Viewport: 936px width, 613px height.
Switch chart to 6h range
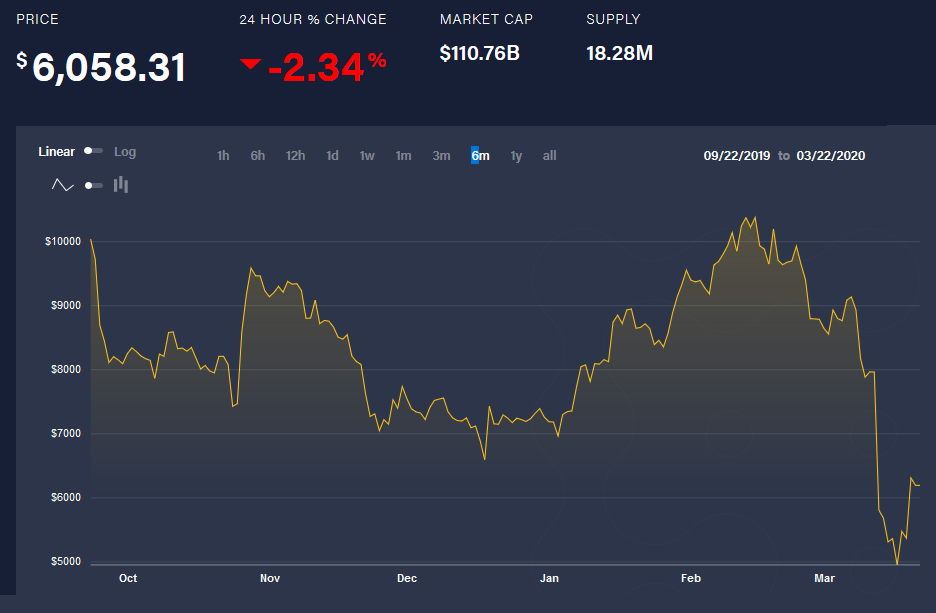[x=258, y=155]
